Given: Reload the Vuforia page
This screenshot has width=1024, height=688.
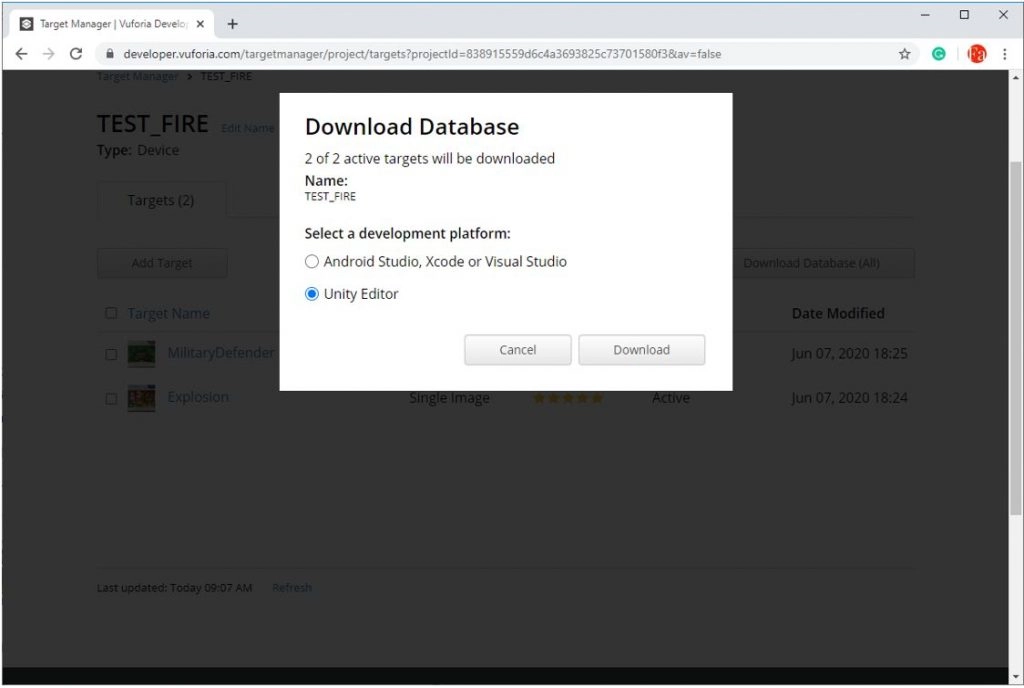Looking at the screenshot, I should tap(76, 54).
